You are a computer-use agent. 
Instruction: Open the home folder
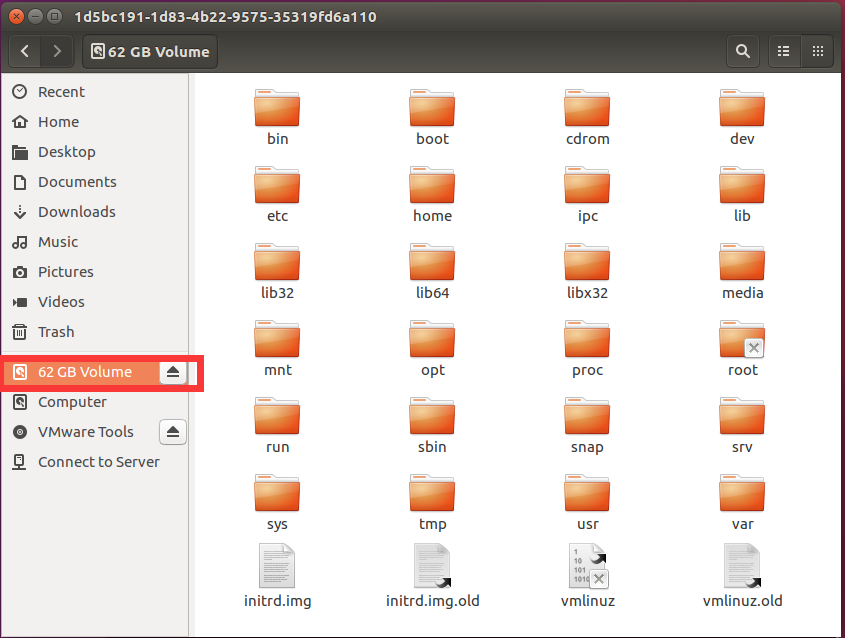coord(432,193)
